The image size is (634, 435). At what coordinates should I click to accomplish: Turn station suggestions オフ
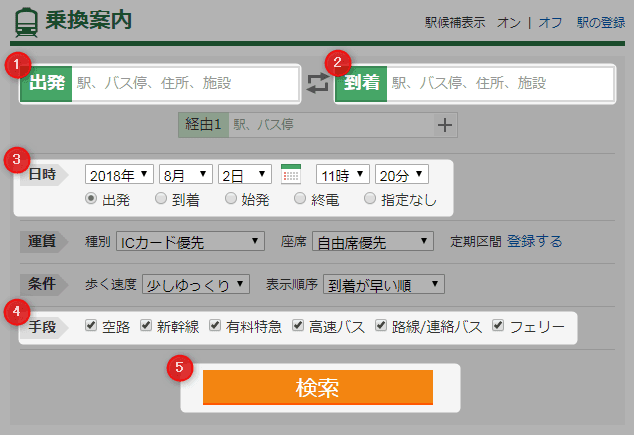coord(550,21)
